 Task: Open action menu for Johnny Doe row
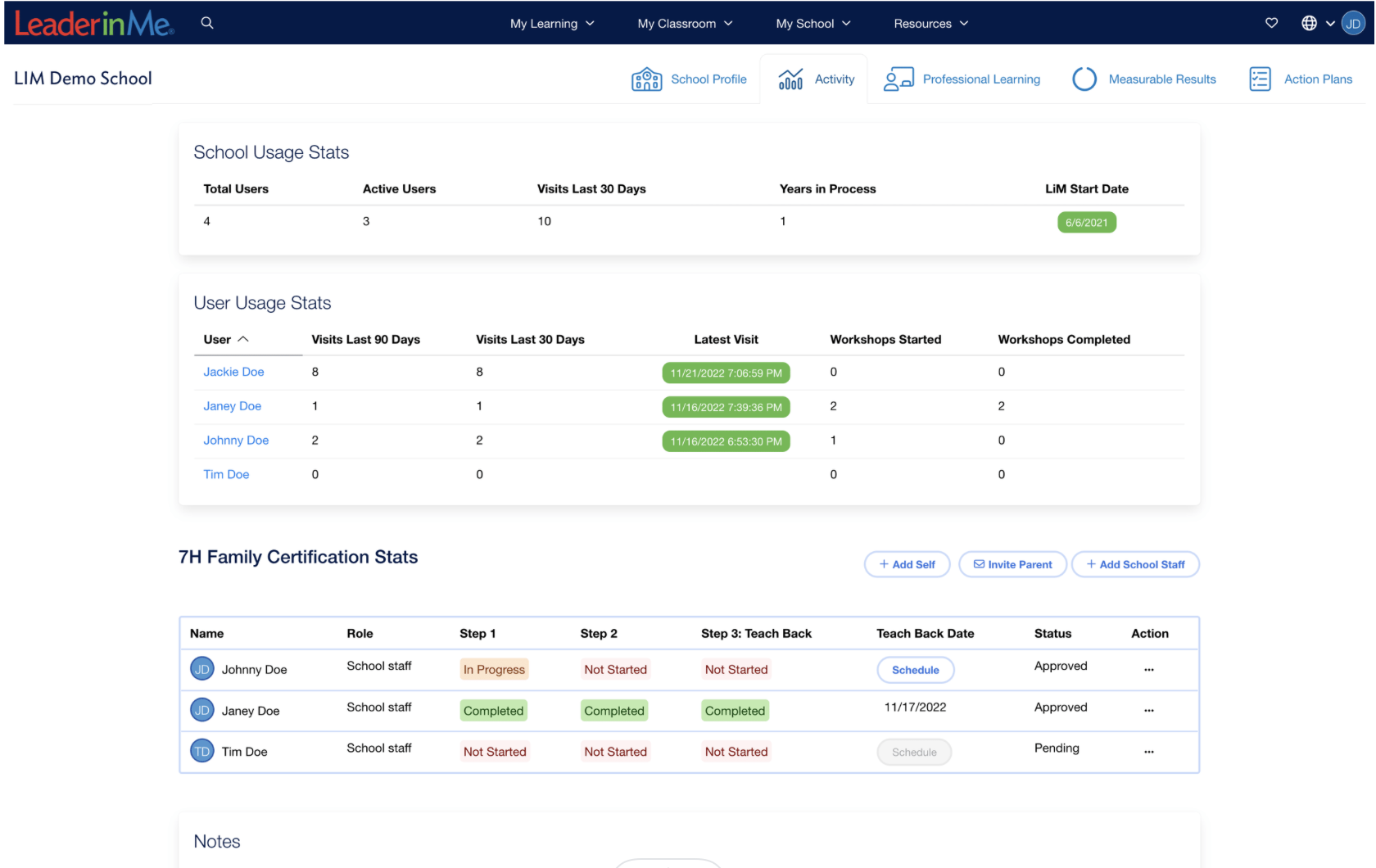pyautogui.click(x=1148, y=670)
